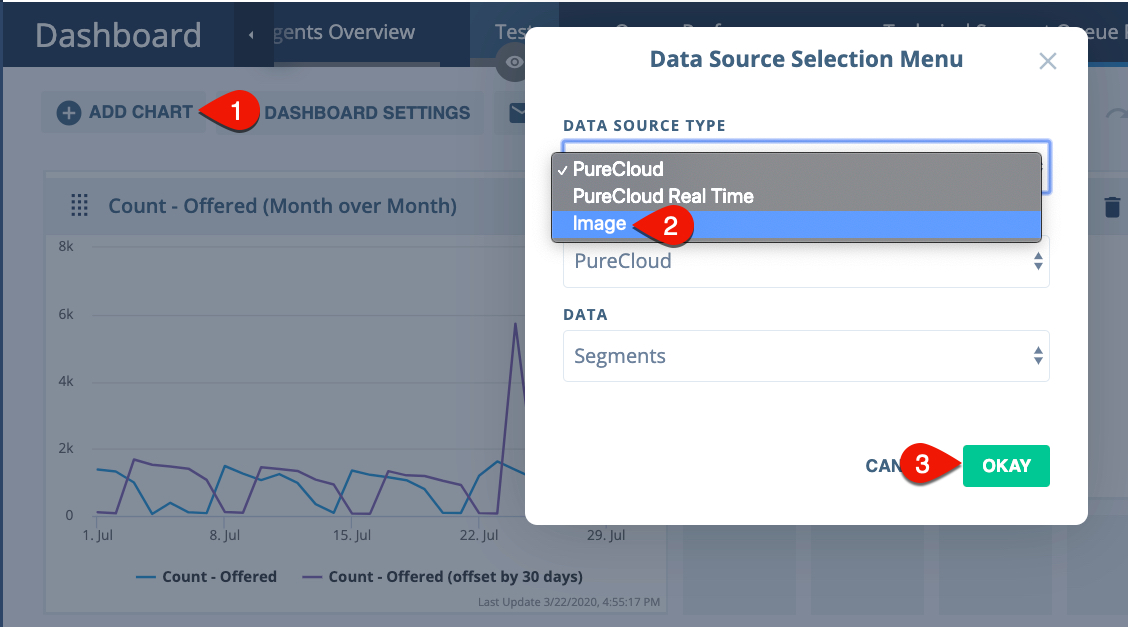The width and height of the screenshot is (1128, 627).
Task: Click the ADD CHART label
Action: tap(141, 112)
